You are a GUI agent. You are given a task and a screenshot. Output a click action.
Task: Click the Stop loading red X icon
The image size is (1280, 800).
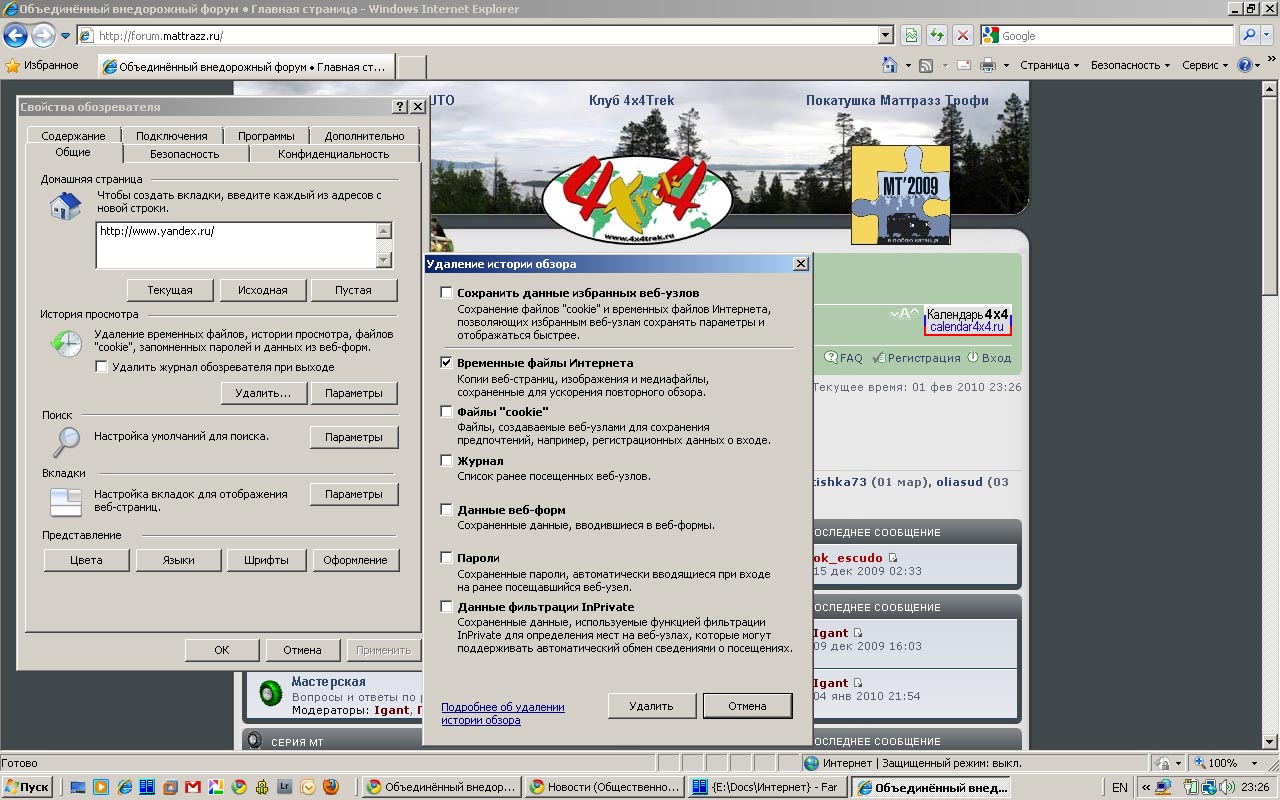tap(962, 35)
